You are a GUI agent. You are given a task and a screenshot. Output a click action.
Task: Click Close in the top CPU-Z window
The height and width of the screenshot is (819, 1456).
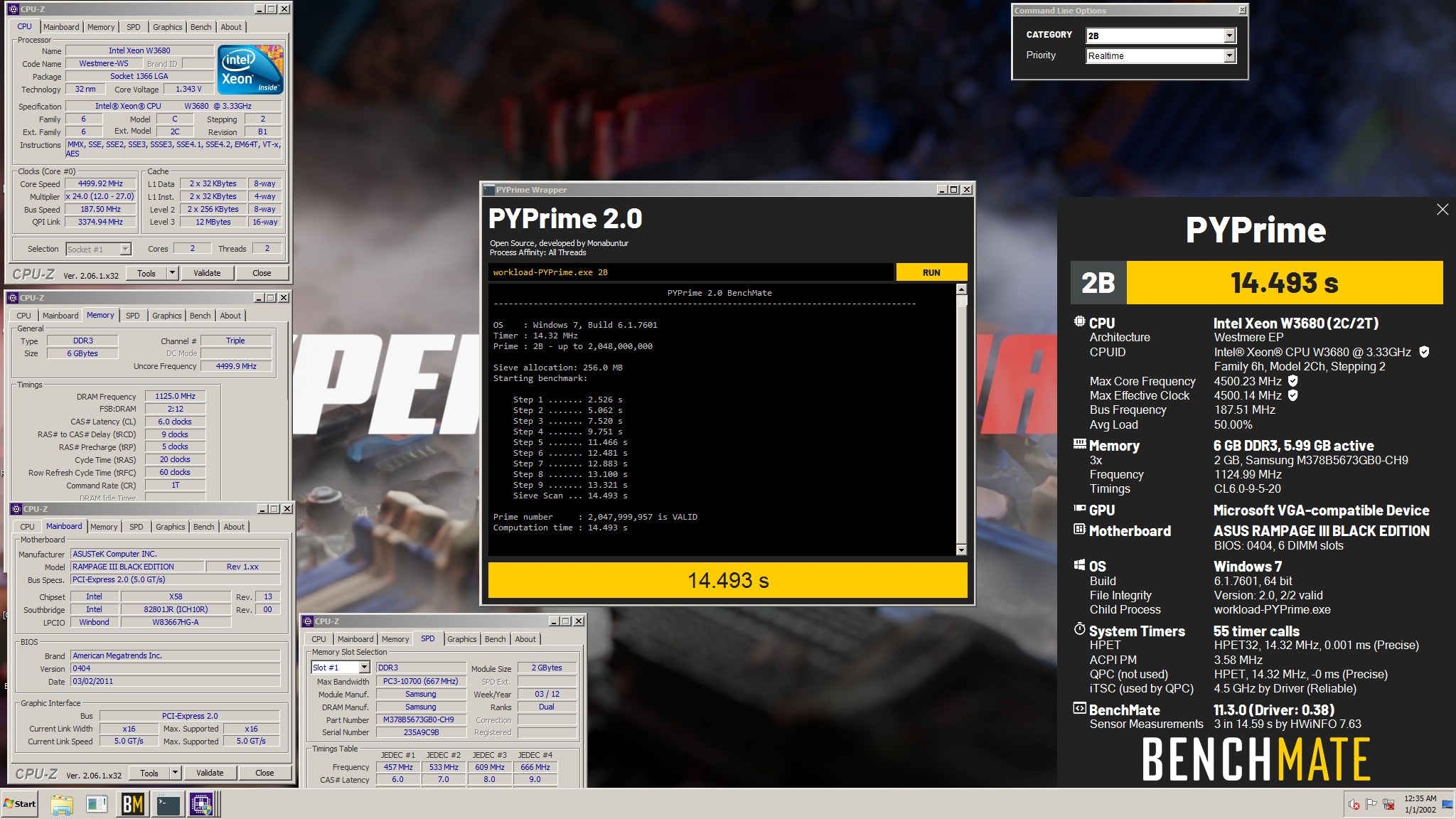262,273
